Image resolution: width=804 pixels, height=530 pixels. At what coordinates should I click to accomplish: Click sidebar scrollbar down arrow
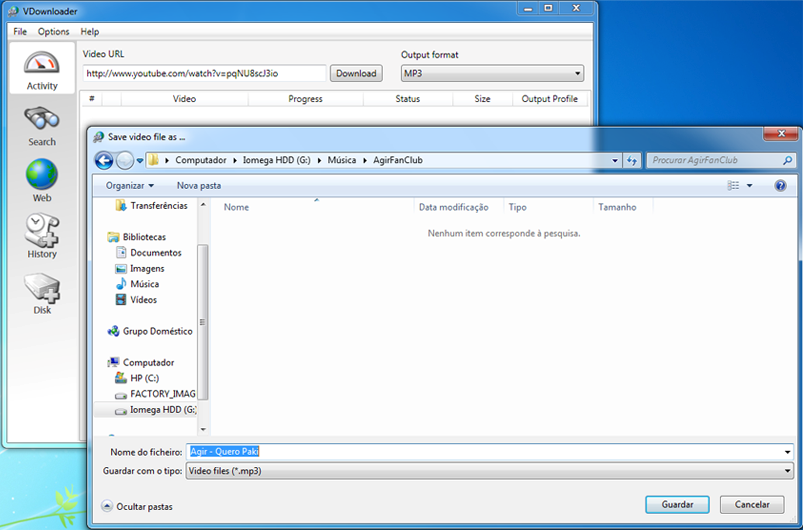tap(203, 429)
